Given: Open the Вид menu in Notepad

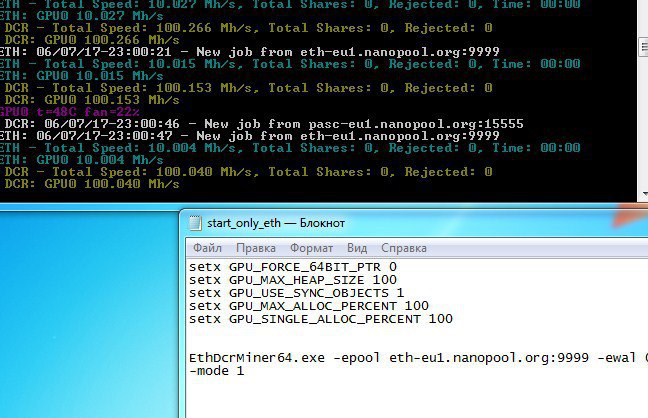Looking at the screenshot, I should coord(357,248).
